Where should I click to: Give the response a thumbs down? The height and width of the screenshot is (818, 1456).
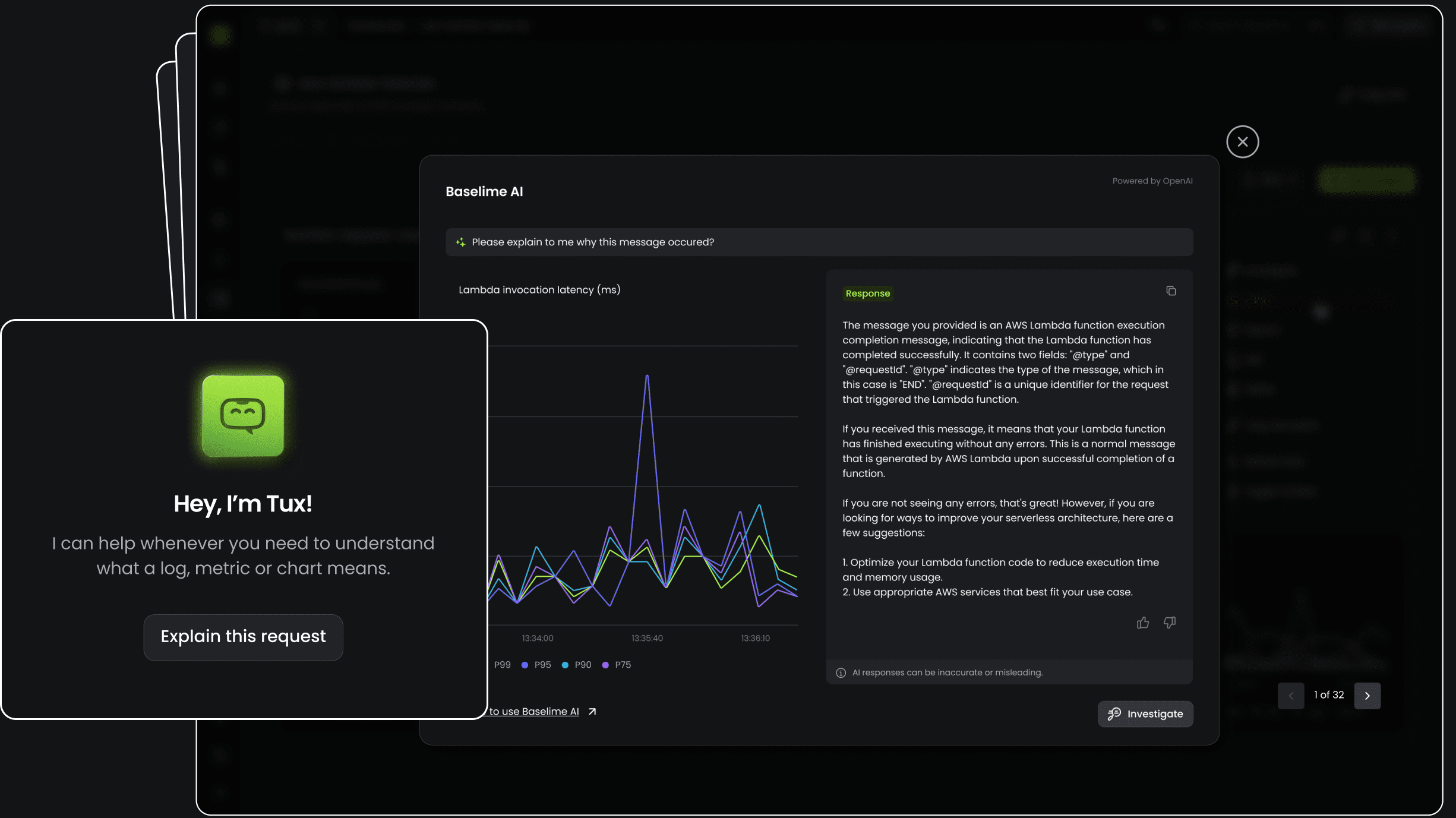pyautogui.click(x=1170, y=623)
